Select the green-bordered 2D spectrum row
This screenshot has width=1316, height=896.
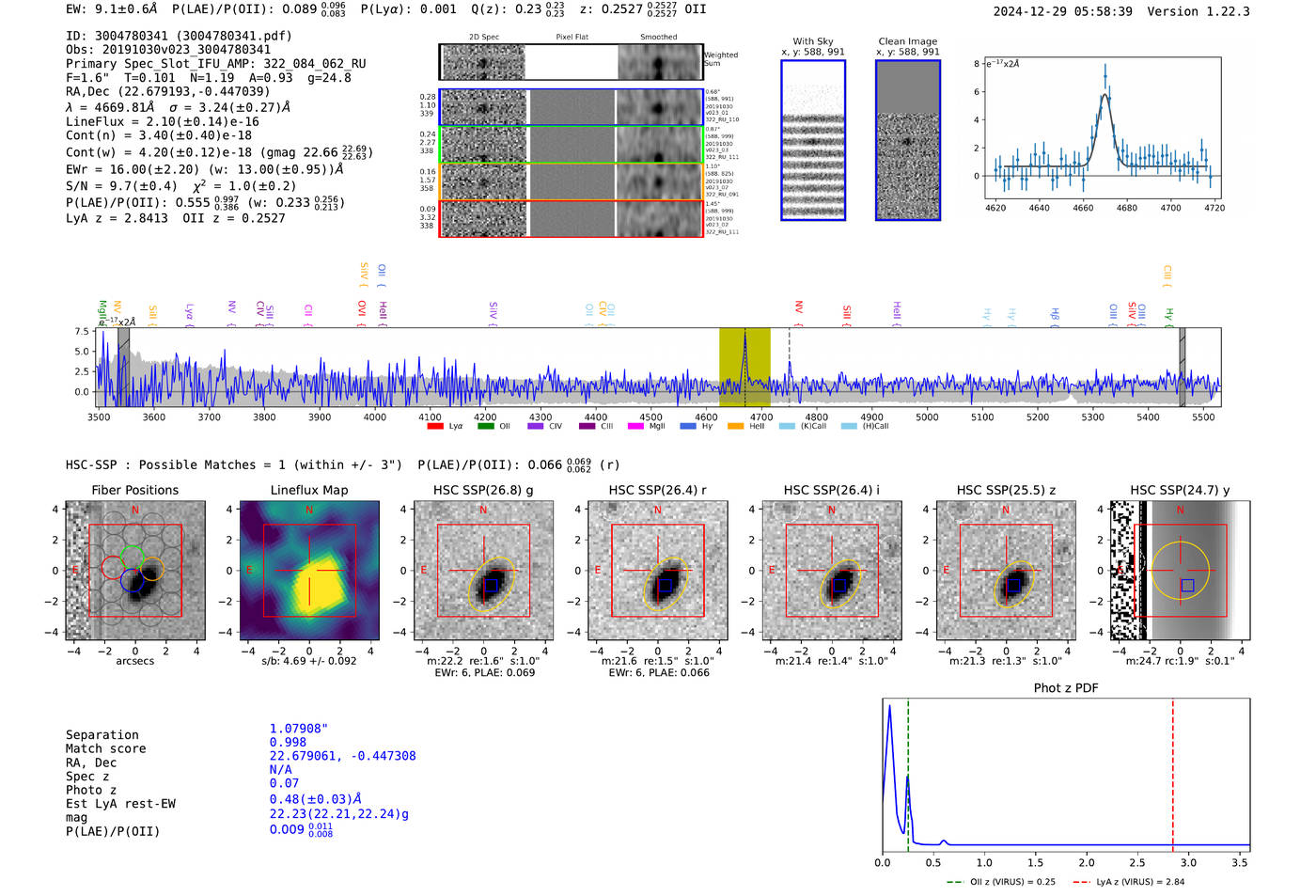[x=571, y=144]
